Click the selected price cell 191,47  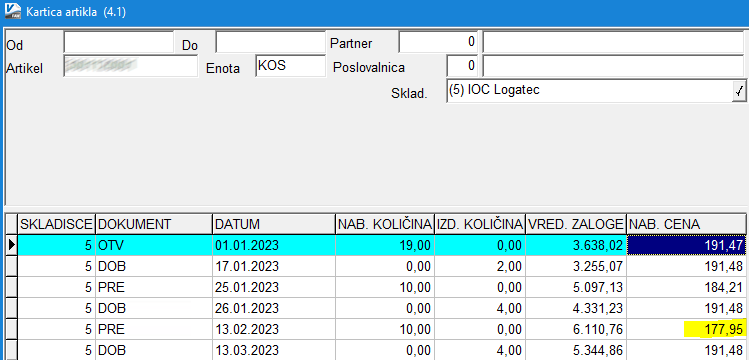pos(686,245)
